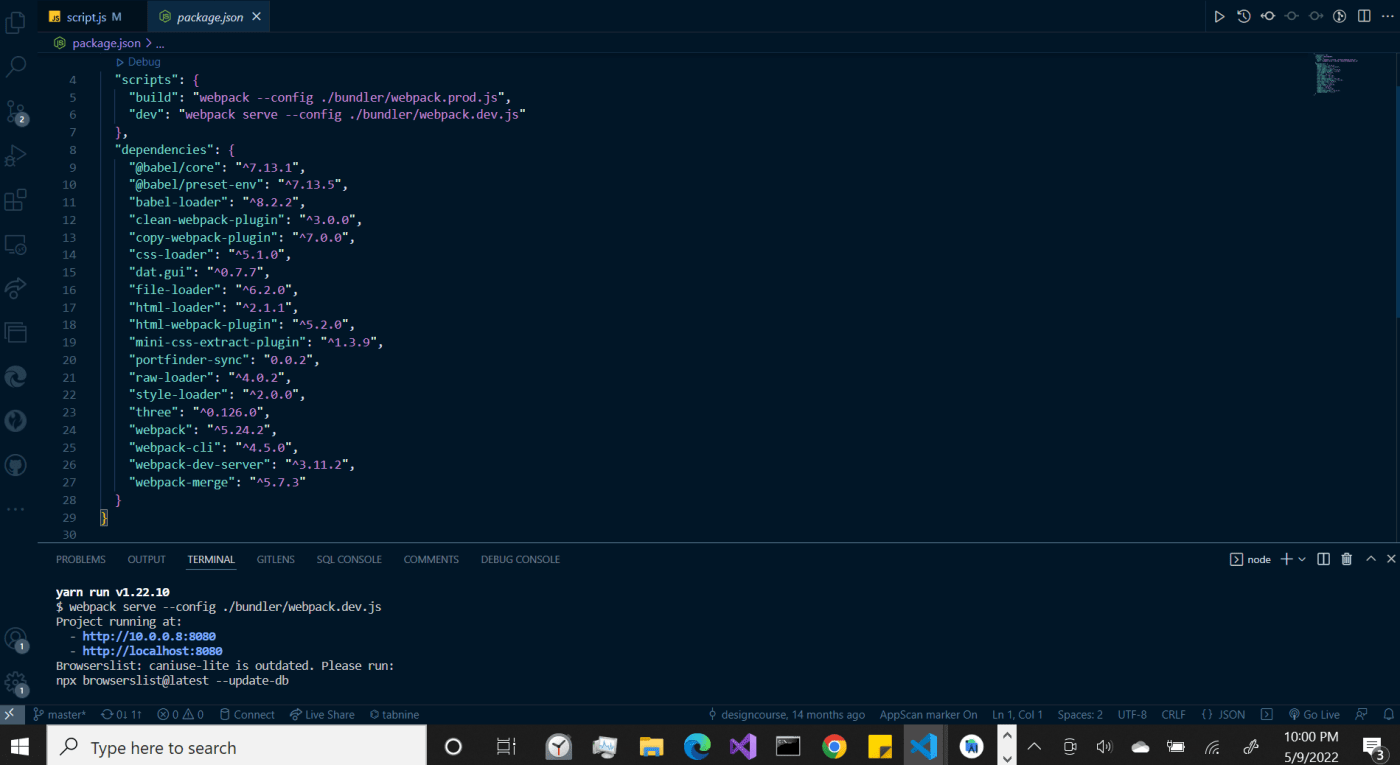Open Google Chrome from the taskbar
Image resolution: width=1400 pixels, height=765 pixels.
coord(834,747)
